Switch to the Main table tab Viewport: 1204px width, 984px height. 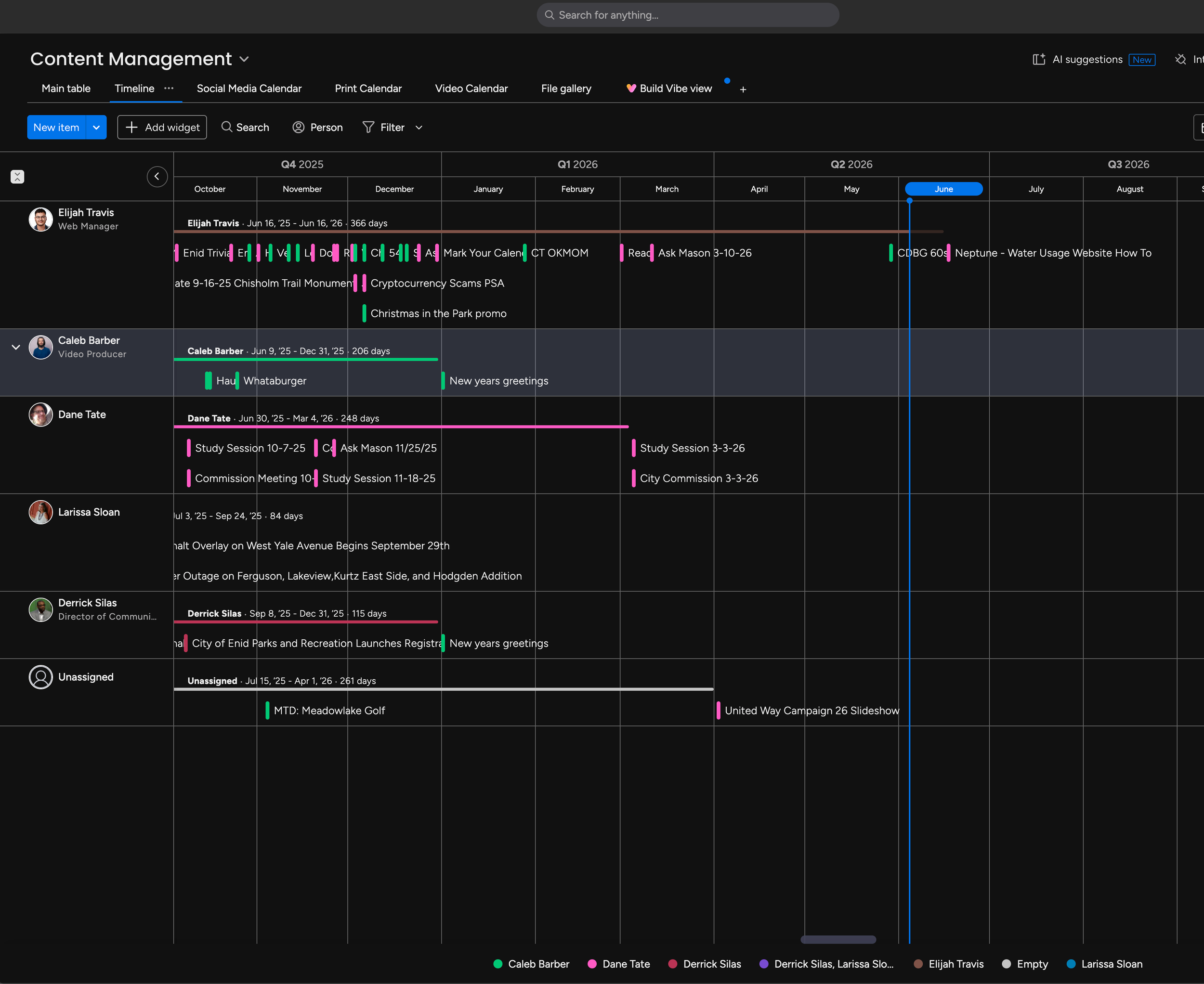[x=66, y=89]
